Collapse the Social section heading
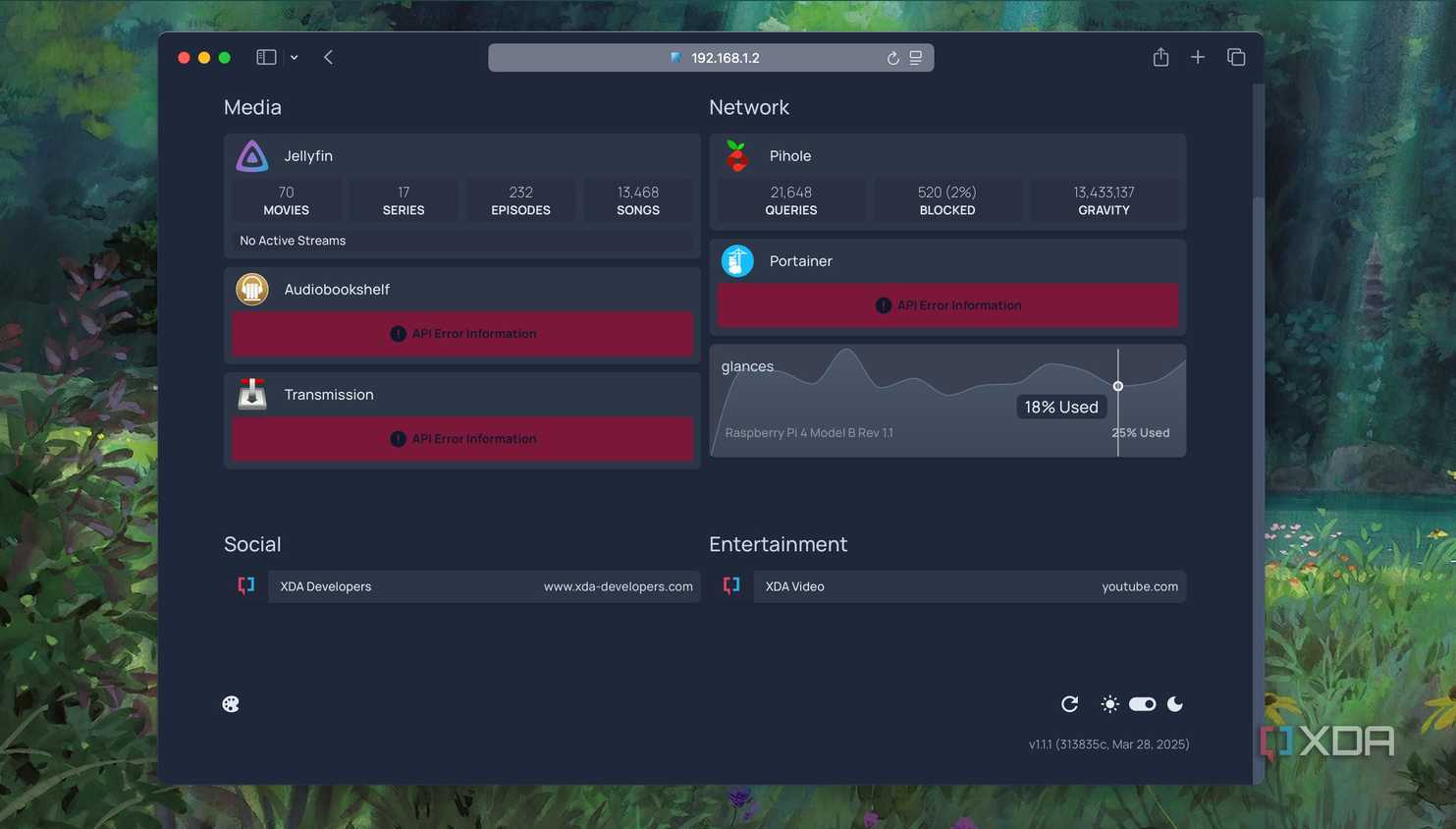Image resolution: width=1456 pixels, height=829 pixels. click(252, 544)
